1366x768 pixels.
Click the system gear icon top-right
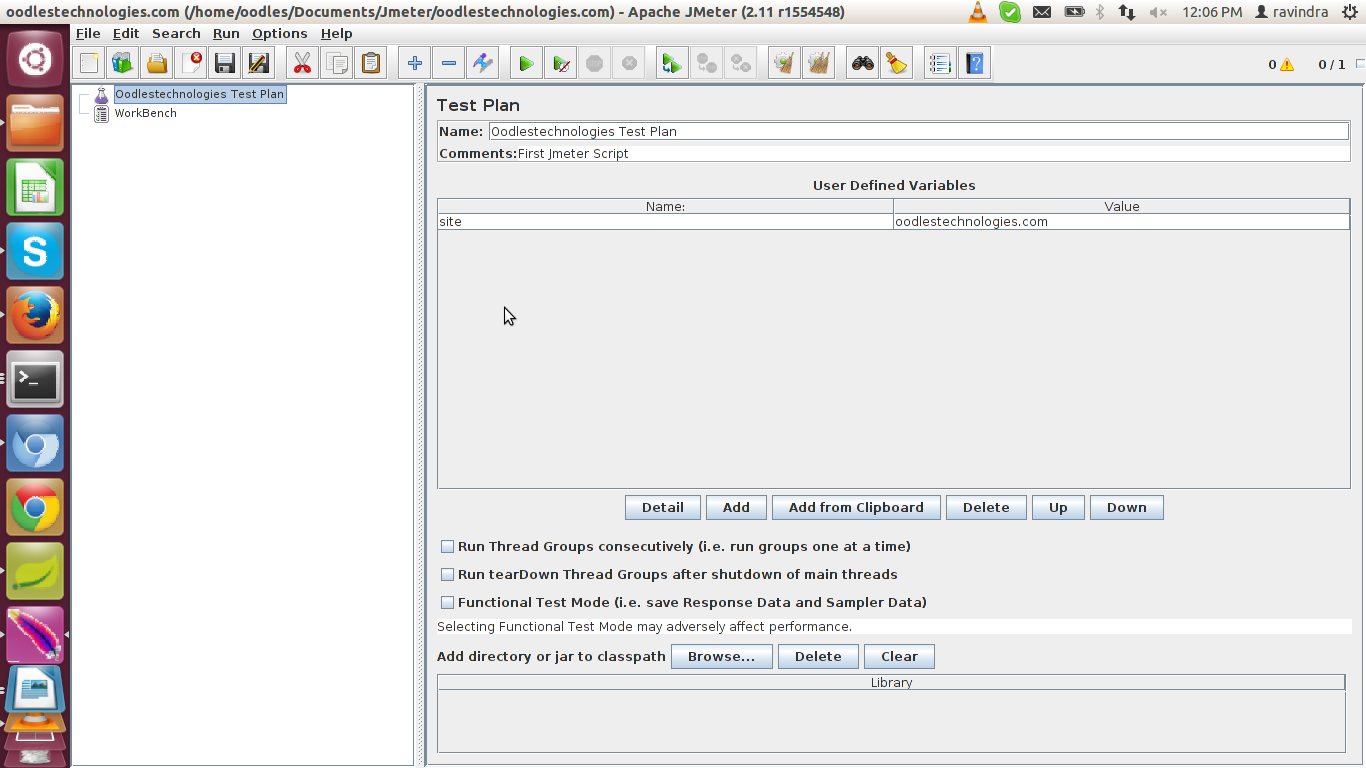tap(1351, 12)
